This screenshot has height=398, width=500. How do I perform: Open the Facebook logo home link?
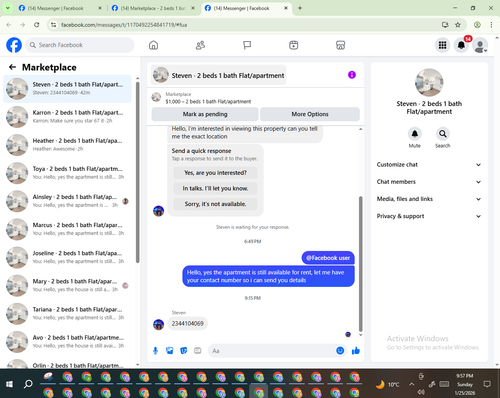[x=14, y=45]
